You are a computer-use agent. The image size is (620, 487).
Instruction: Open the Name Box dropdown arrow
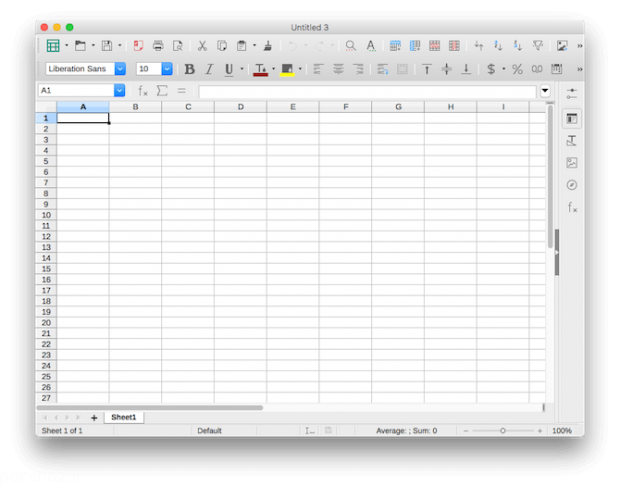119,91
